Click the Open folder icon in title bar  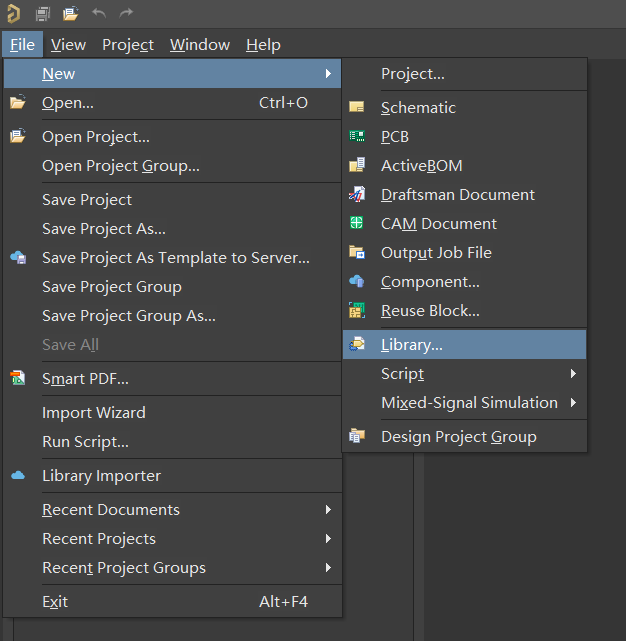coord(70,13)
